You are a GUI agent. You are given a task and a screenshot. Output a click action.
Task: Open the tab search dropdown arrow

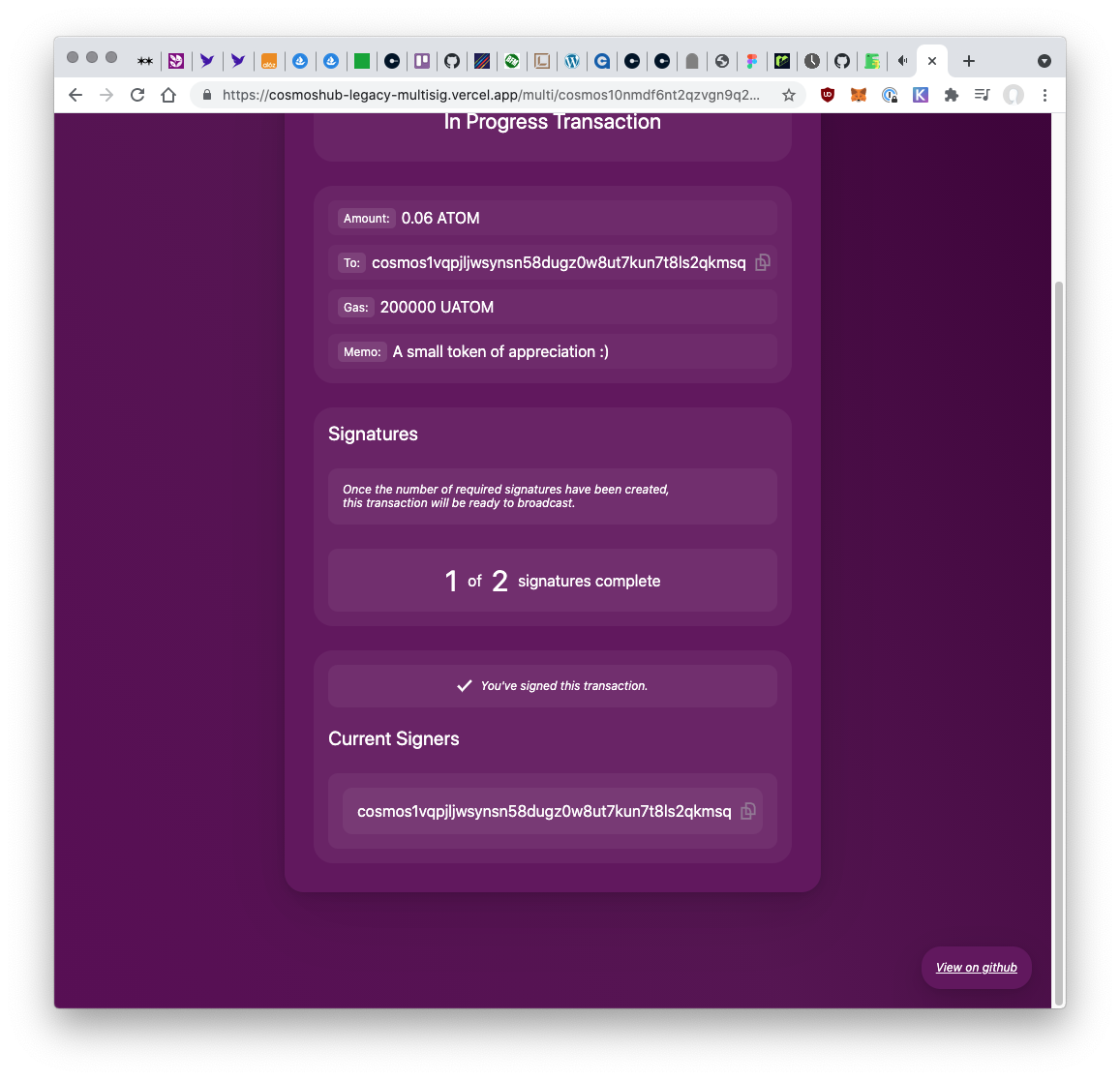tap(1044, 61)
